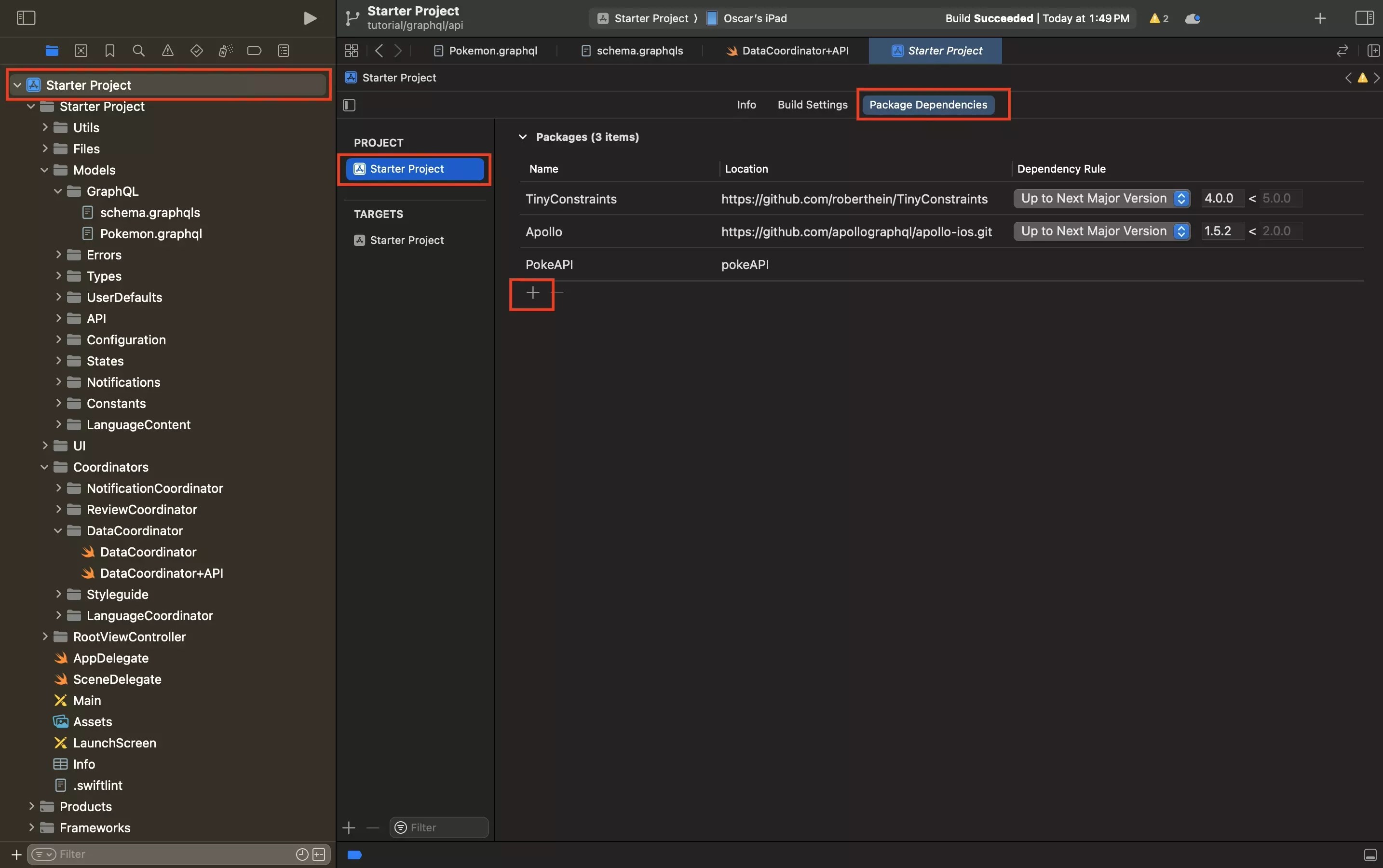Switch to the Build Settings tab
This screenshot has height=868, width=1383.
click(x=812, y=105)
